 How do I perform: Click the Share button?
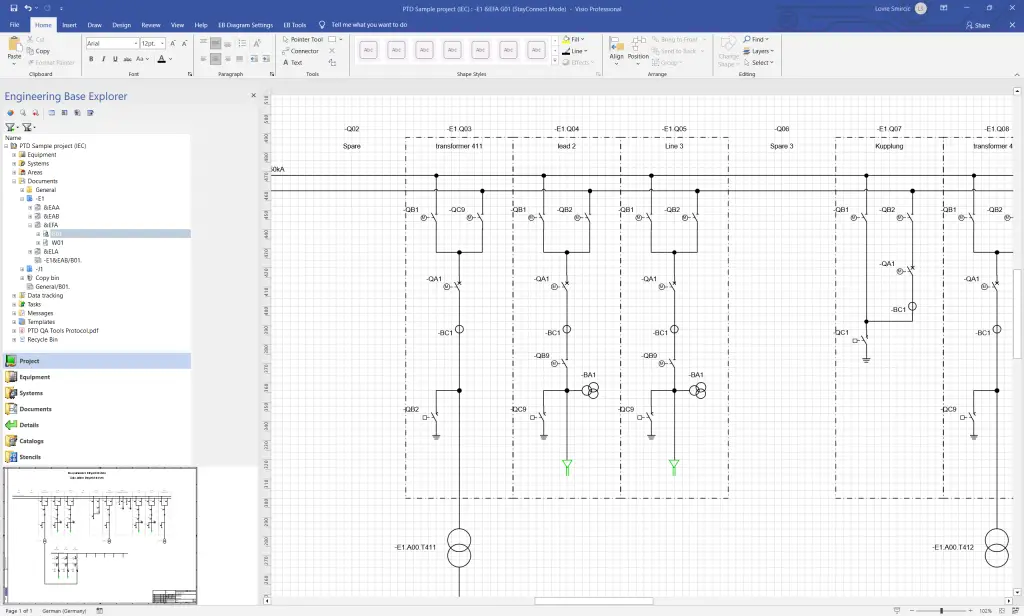pyautogui.click(x=977, y=25)
